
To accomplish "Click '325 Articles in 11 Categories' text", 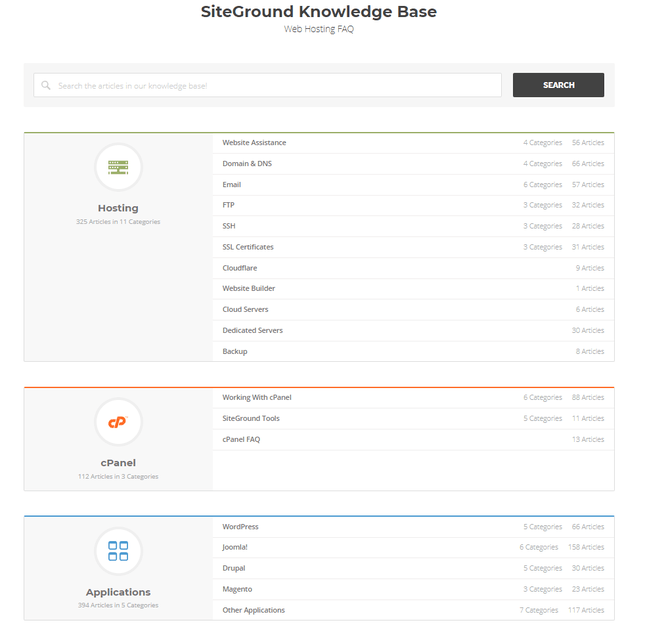I will pos(118,222).
